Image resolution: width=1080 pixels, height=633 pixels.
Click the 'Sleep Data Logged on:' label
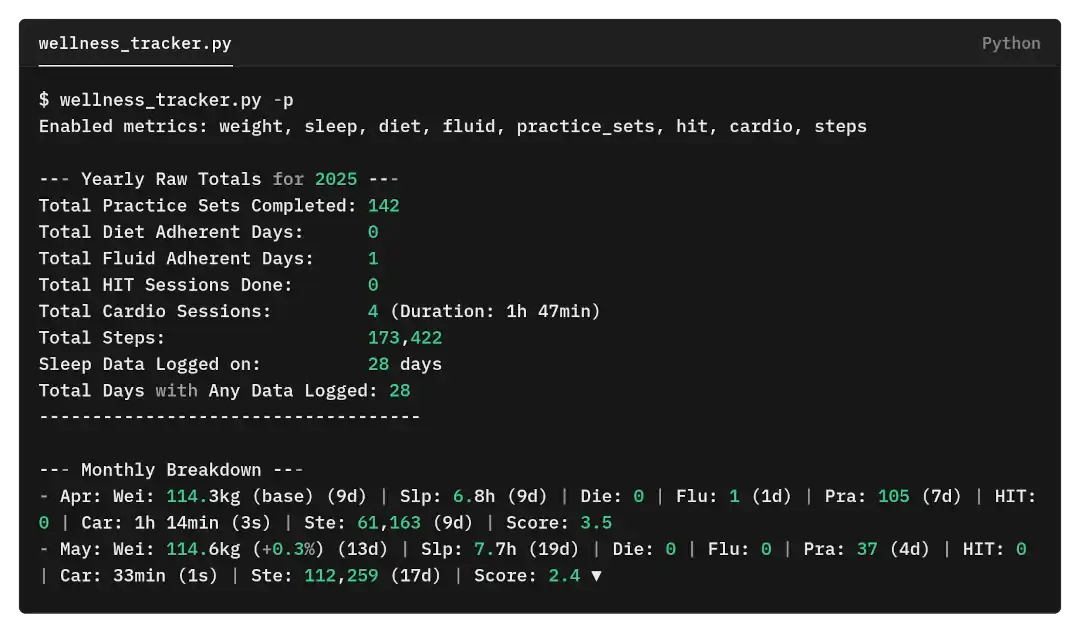pyautogui.click(x=149, y=364)
